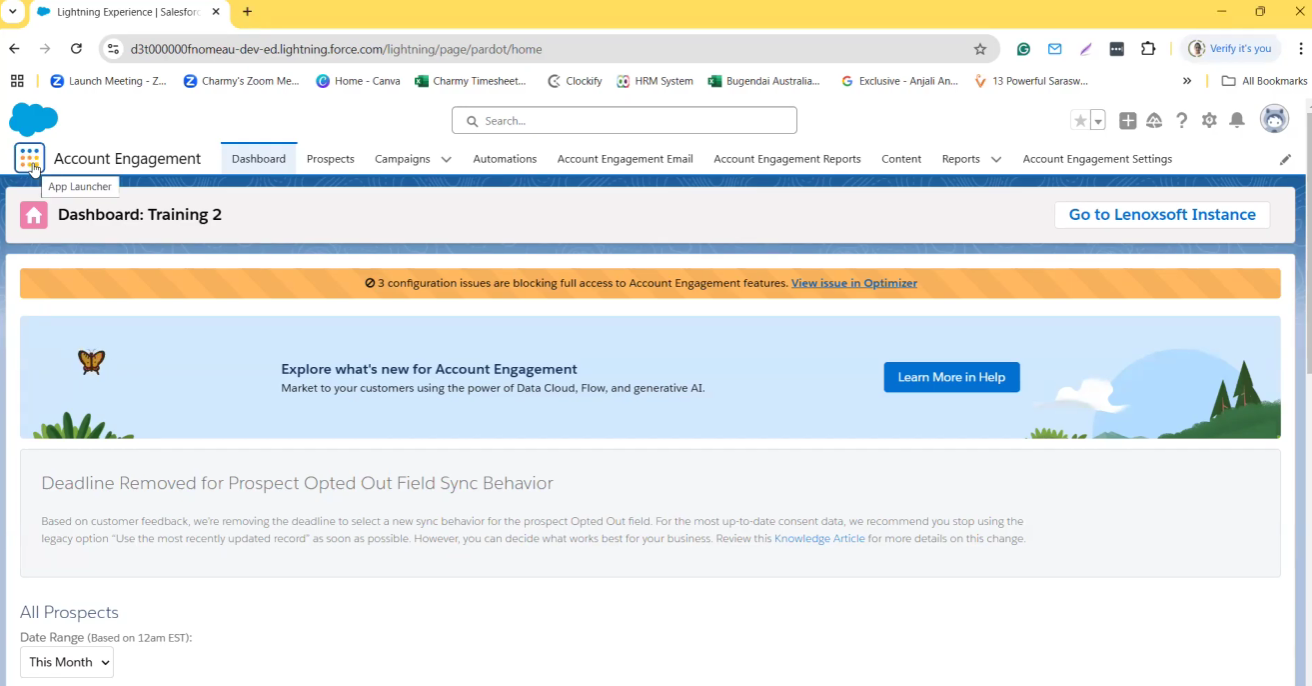
Task: Click the Verify it's you profile button
Action: pyautogui.click(x=1230, y=49)
